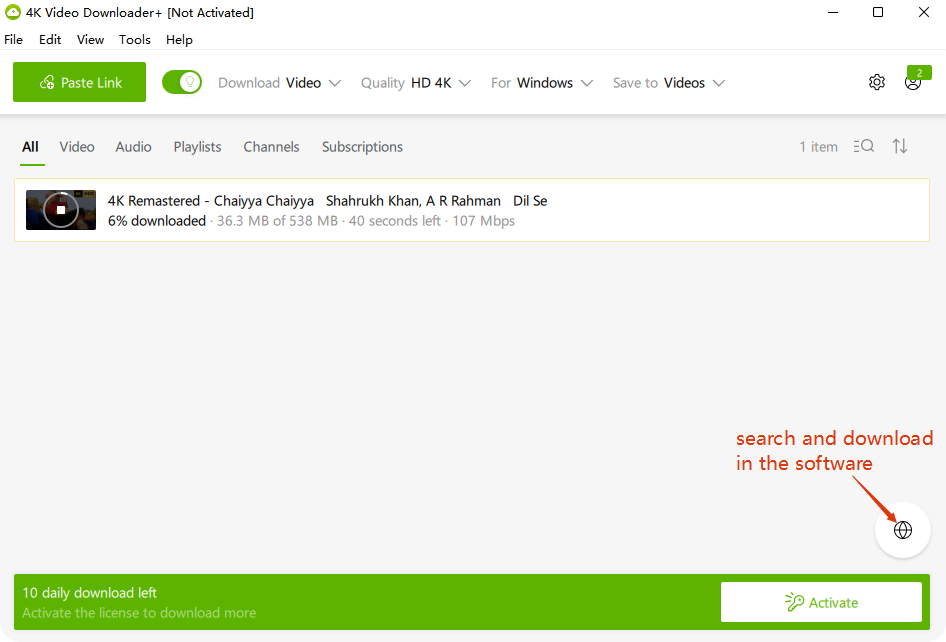Image resolution: width=946 pixels, height=642 pixels.
Task: Click the sort order arrows icon
Action: [900, 146]
